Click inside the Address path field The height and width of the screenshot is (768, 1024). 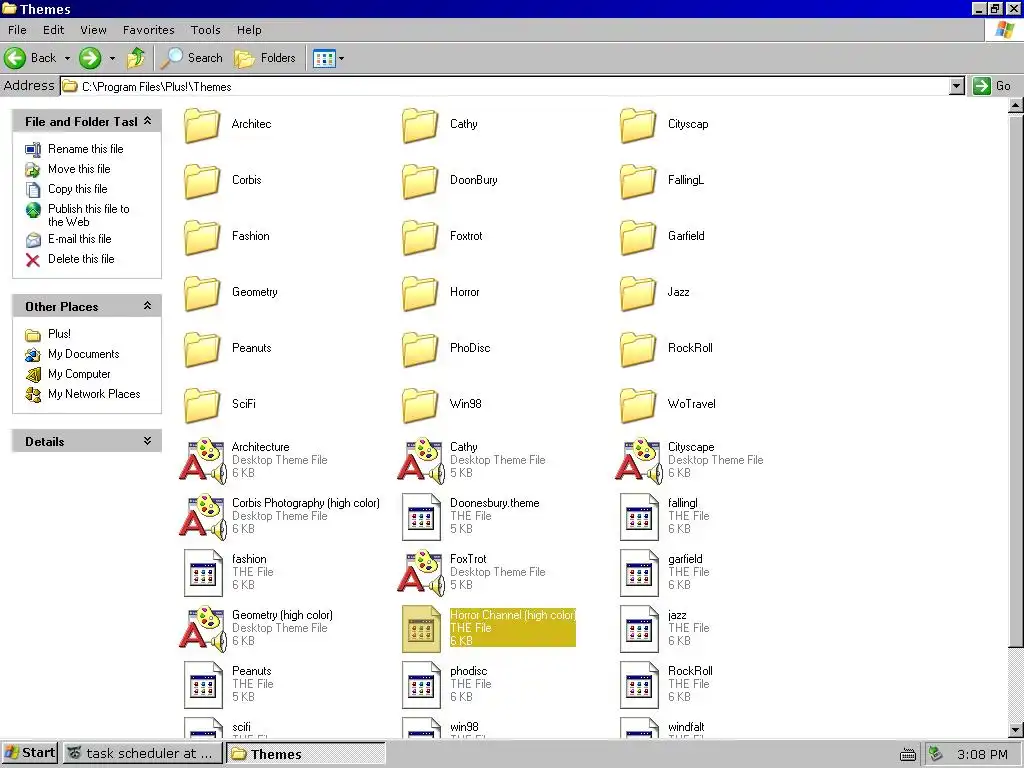[x=512, y=86]
